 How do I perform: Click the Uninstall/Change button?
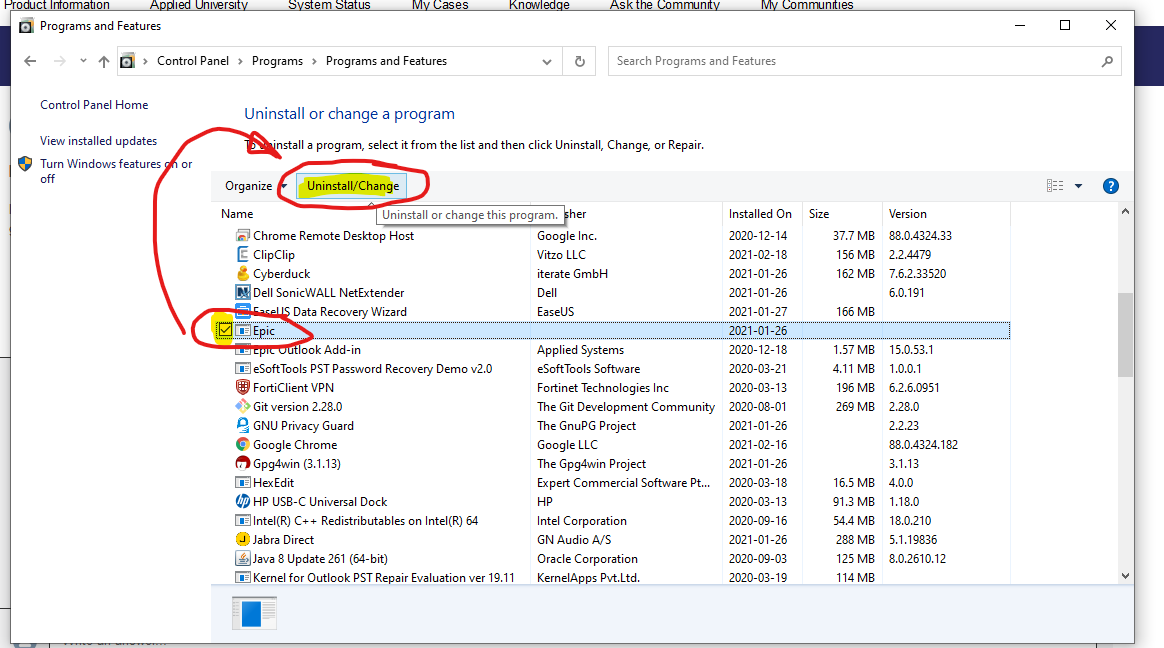[x=353, y=186]
